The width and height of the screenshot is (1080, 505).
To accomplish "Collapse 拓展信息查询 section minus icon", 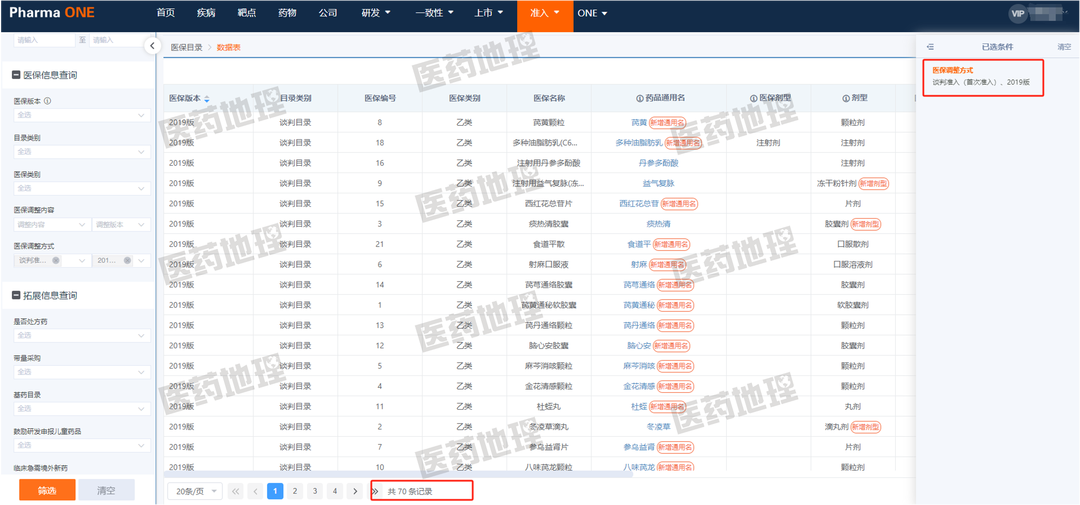I will tap(16, 295).
